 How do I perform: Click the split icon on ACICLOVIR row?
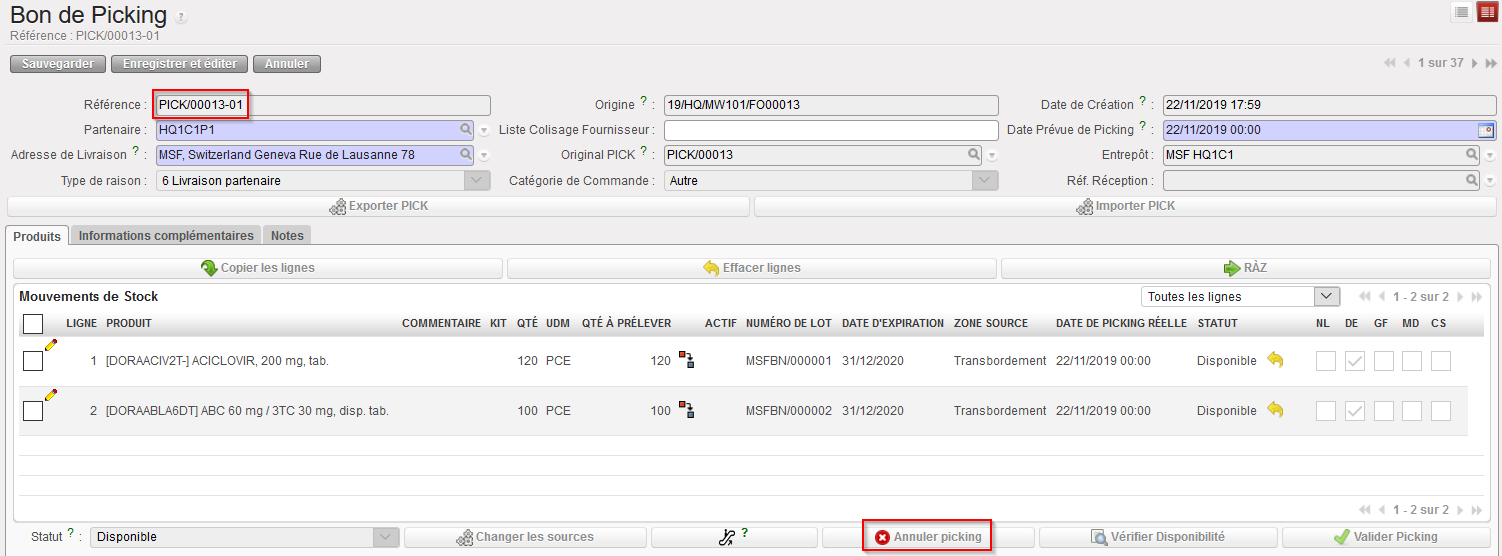pyautogui.click(x=687, y=360)
